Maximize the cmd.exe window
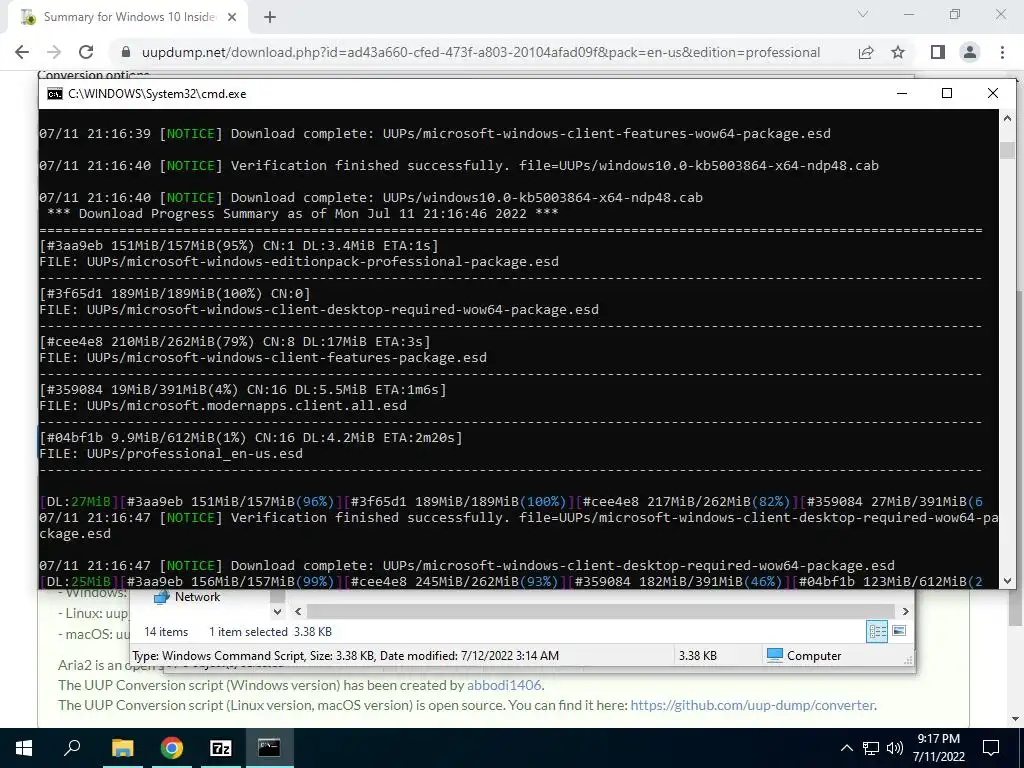The height and width of the screenshot is (768, 1024). pyautogui.click(x=947, y=93)
